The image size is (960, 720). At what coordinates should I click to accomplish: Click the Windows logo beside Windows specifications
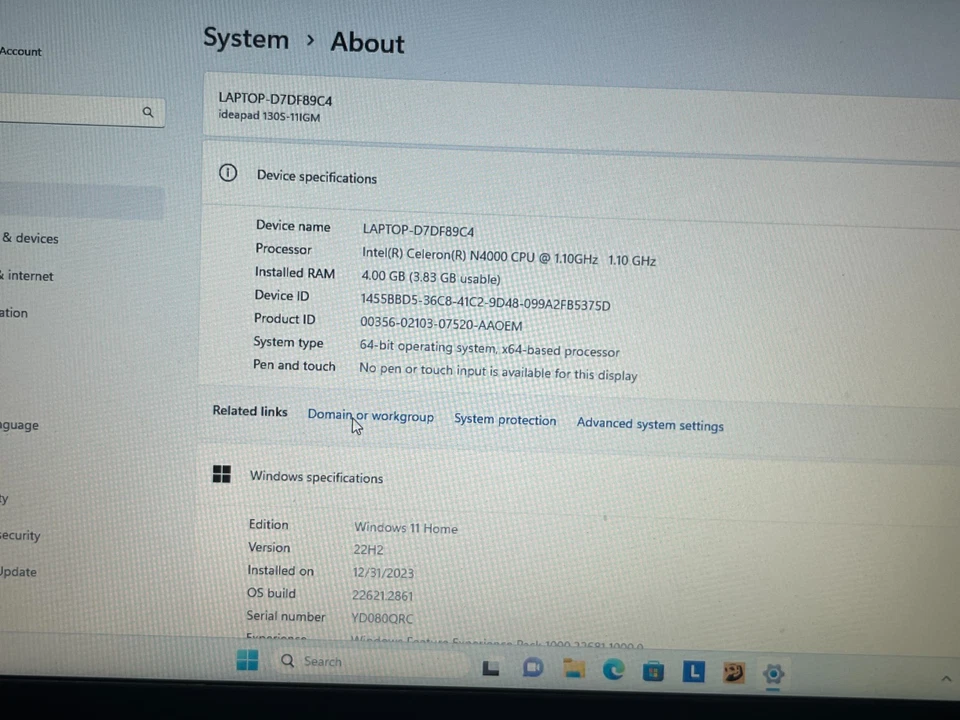222,474
